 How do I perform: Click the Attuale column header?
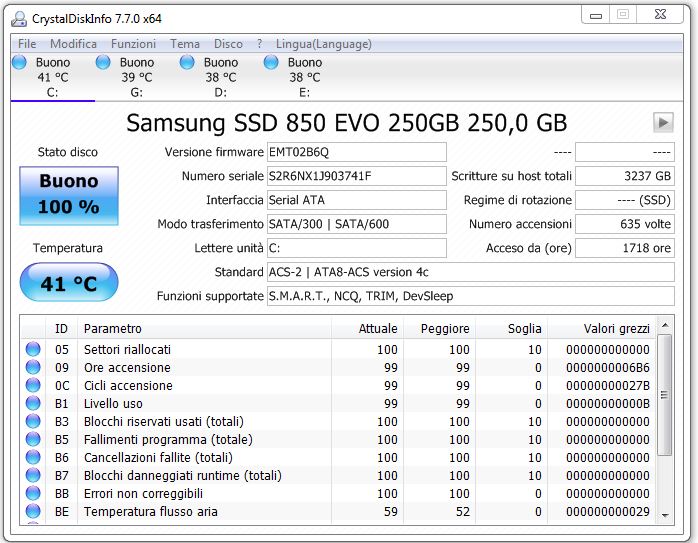(x=368, y=328)
